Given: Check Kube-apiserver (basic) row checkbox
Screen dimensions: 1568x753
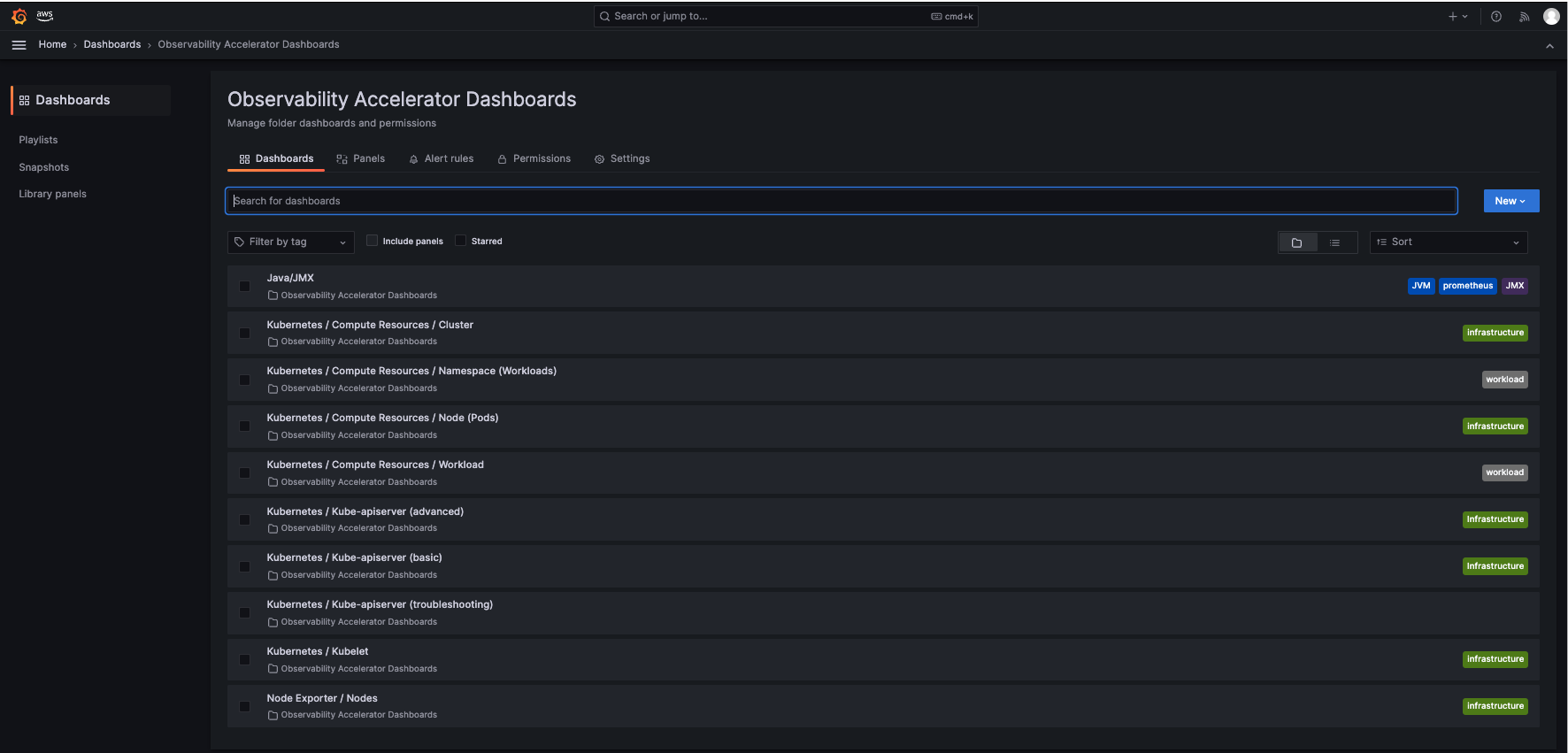Looking at the screenshot, I should (x=244, y=566).
